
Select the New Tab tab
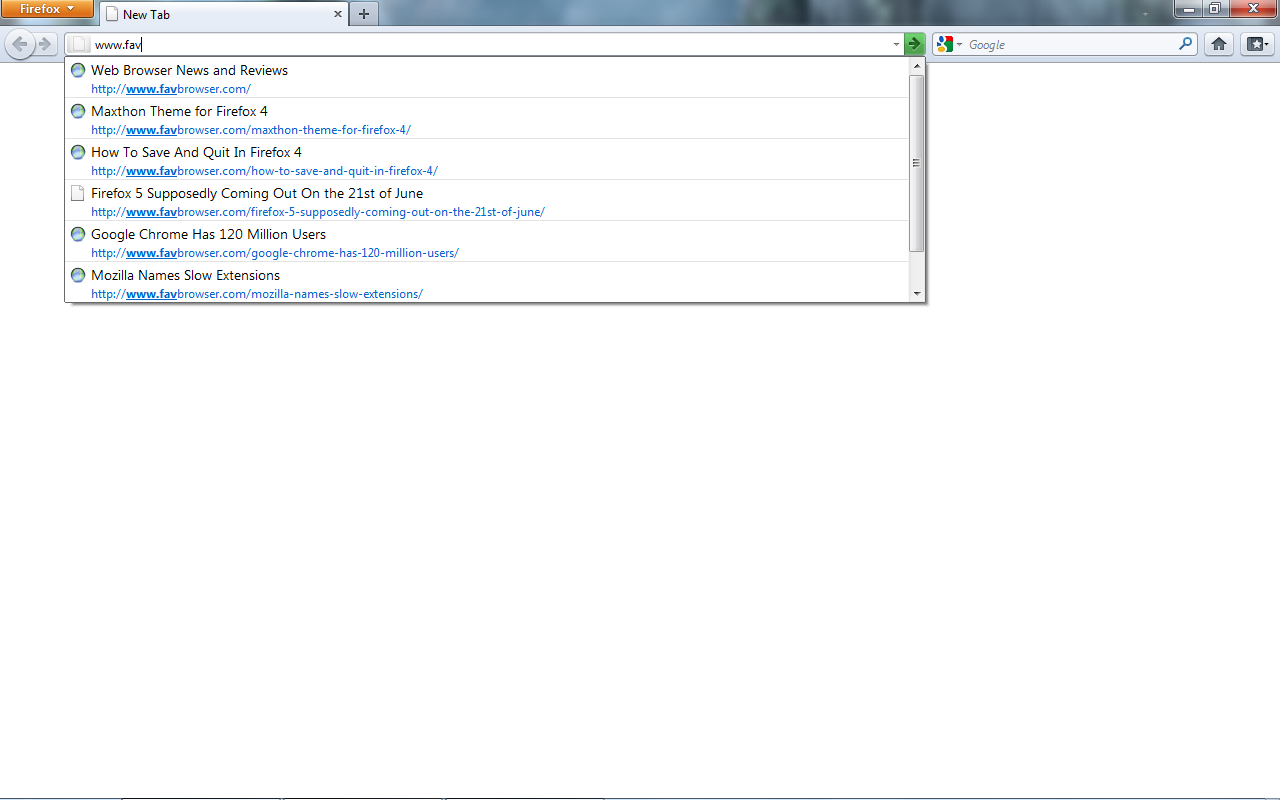coord(220,15)
